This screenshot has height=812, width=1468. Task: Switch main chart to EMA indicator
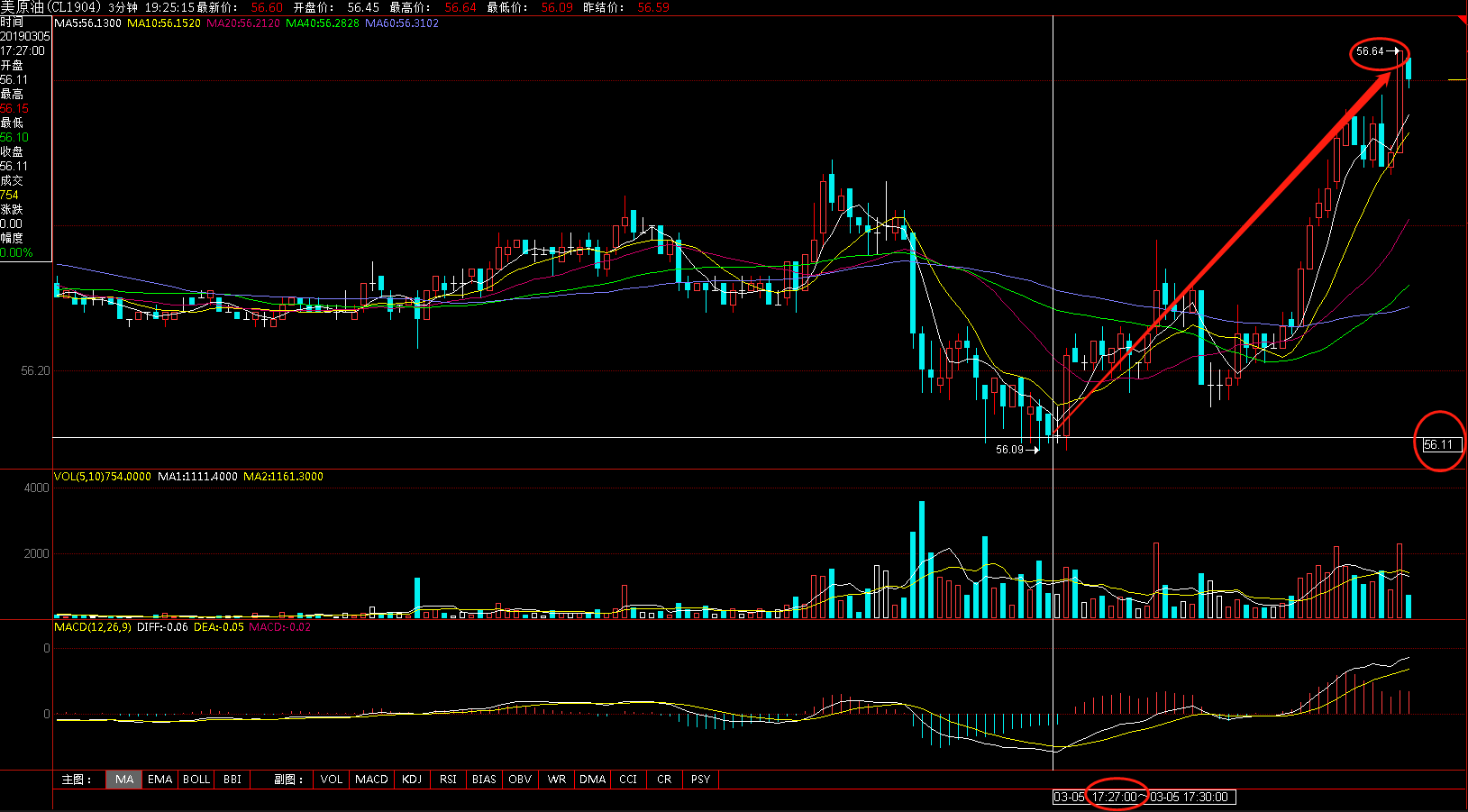click(x=160, y=780)
